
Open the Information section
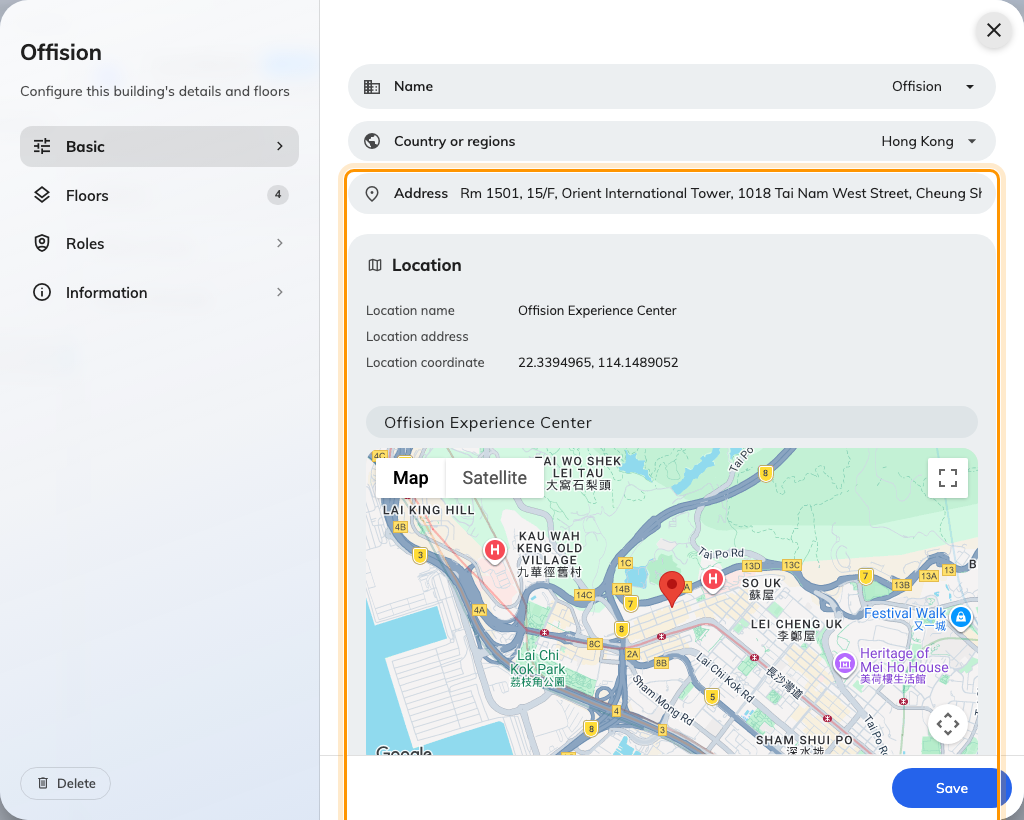[x=159, y=292]
